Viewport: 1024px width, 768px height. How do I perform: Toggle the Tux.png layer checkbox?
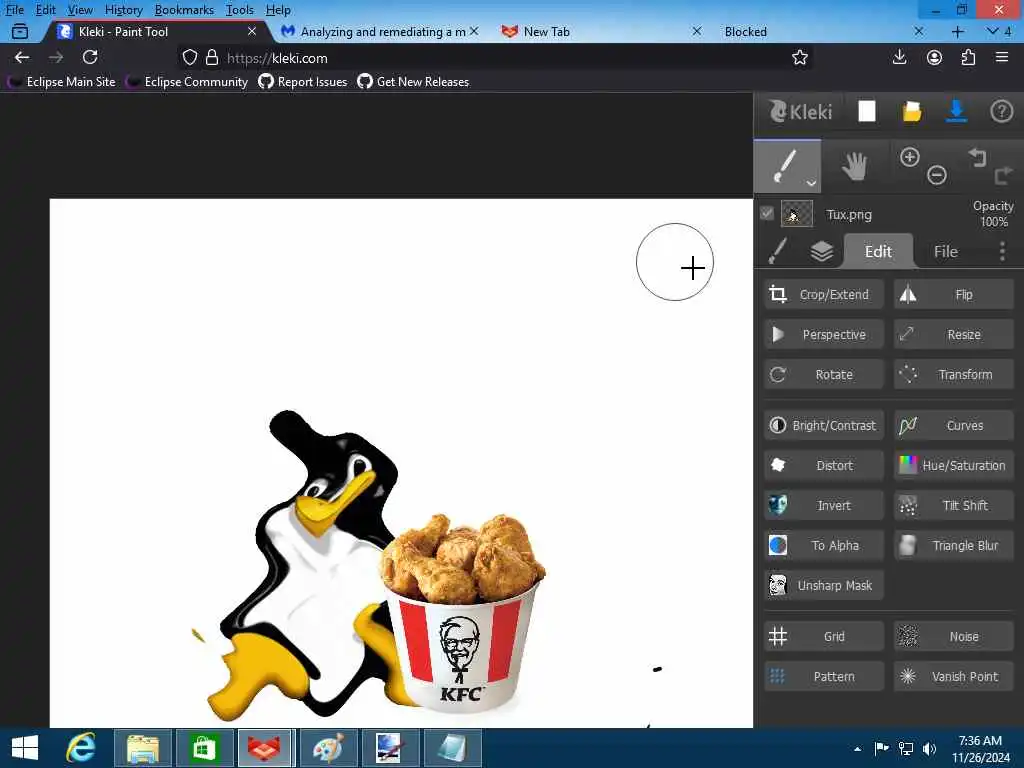(x=767, y=214)
